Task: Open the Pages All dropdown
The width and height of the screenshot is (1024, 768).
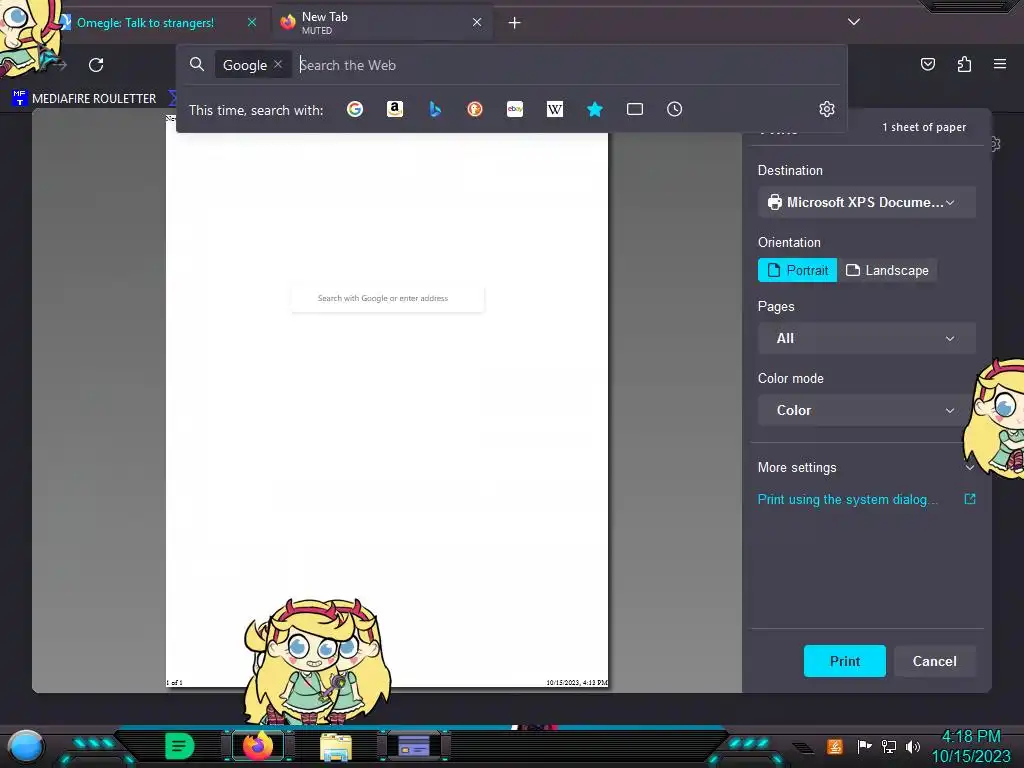Action: tap(867, 338)
